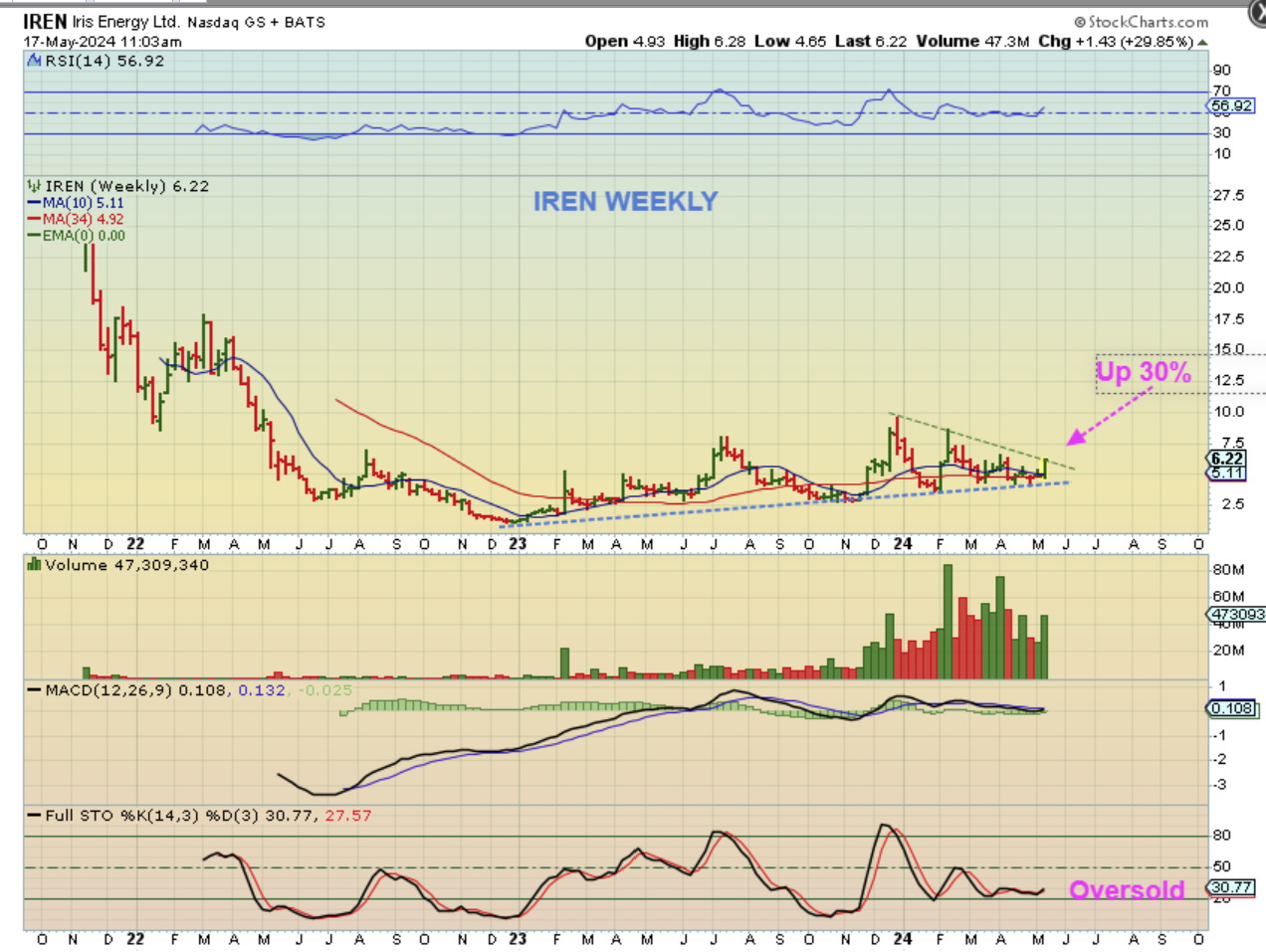The image size is (1266, 952).
Task: Click the IREN ticker symbol title
Action: point(45,21)
